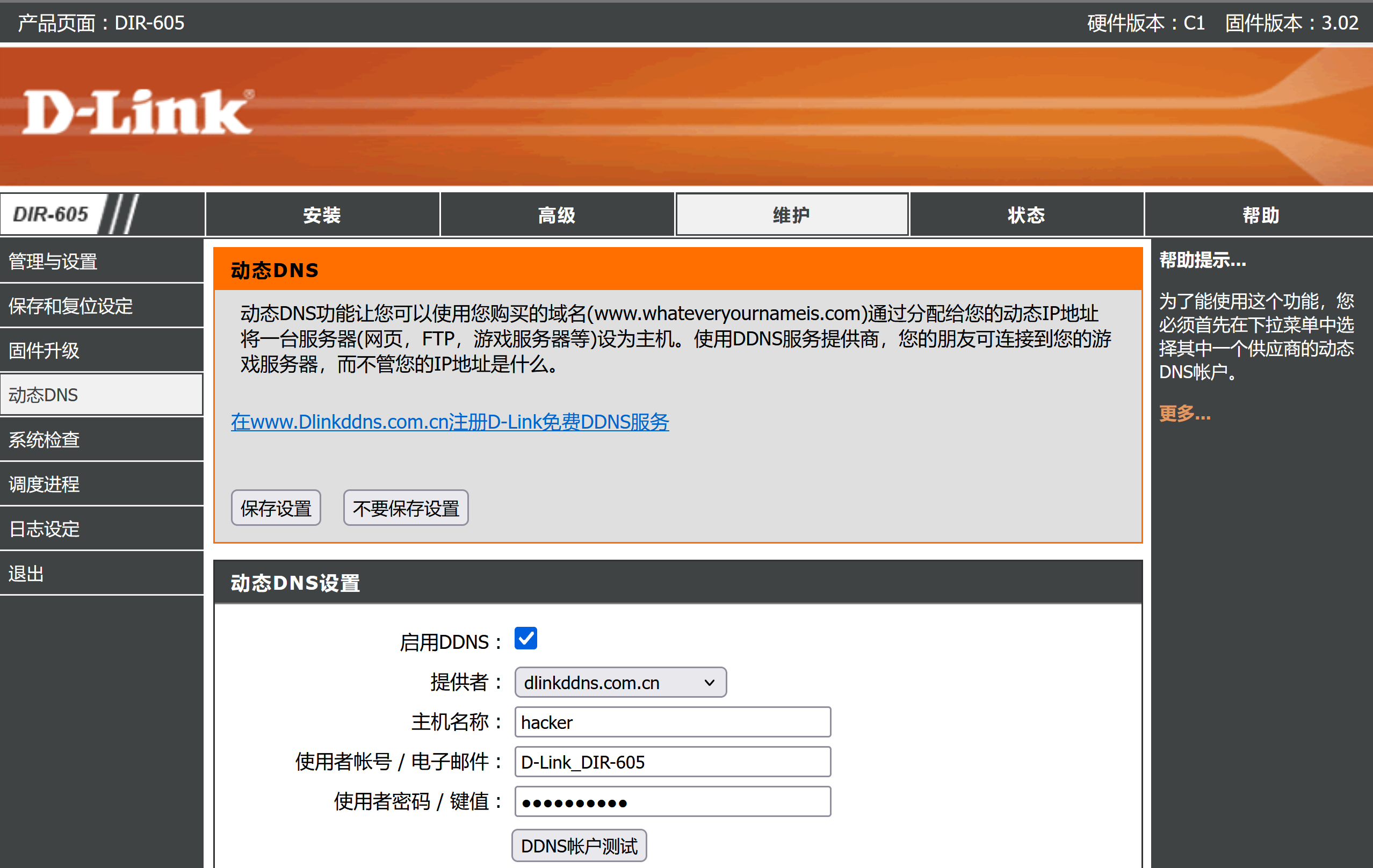The height and width of the screenshot is (868, 1373).
Task: Uncheck the 启用DDNS checkbox
Action: (x=525, y=638)
